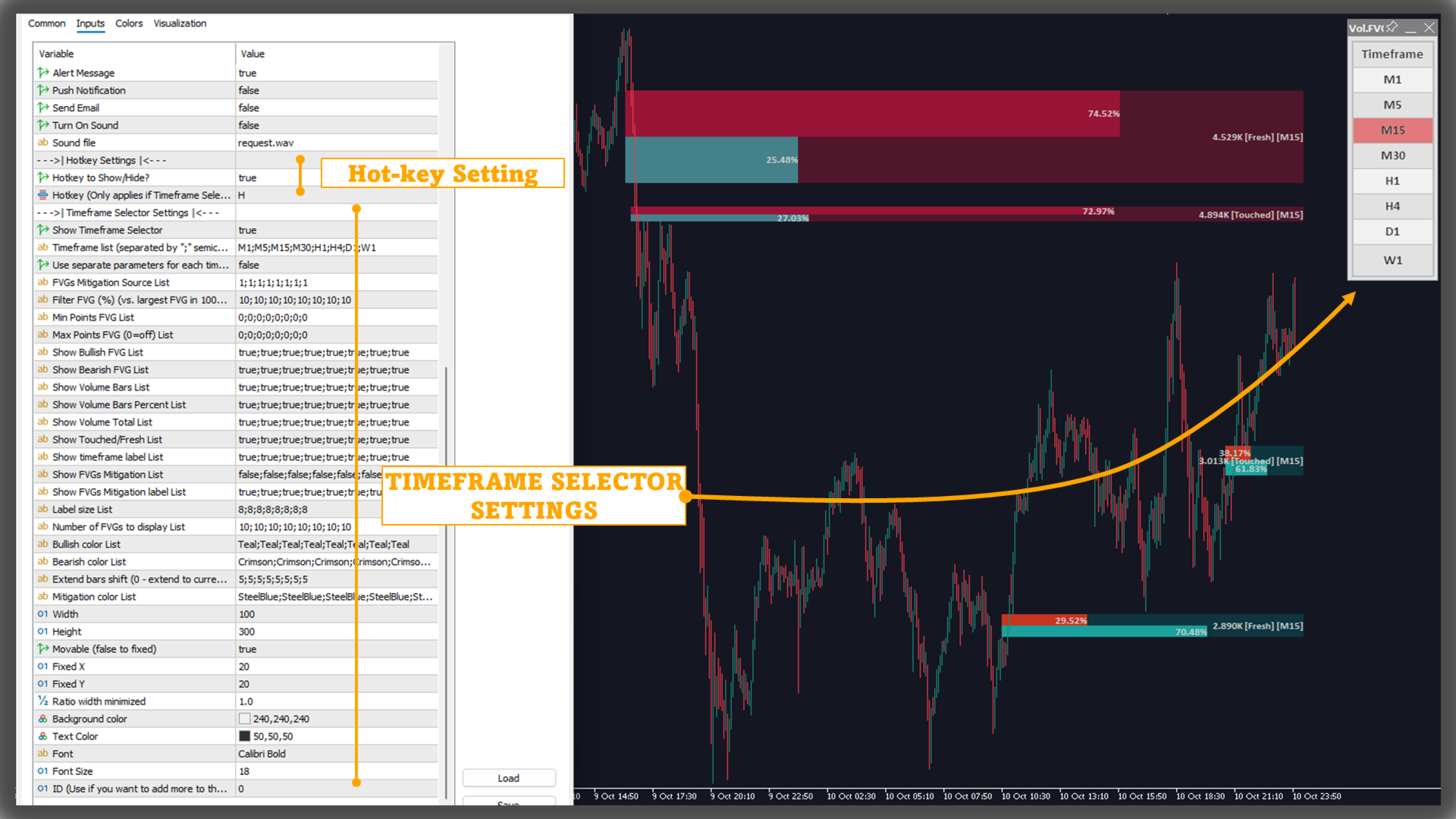Click the Hotkey enum list icon
Viewport: 1456px width, 819px height.
tap(43, 195)
